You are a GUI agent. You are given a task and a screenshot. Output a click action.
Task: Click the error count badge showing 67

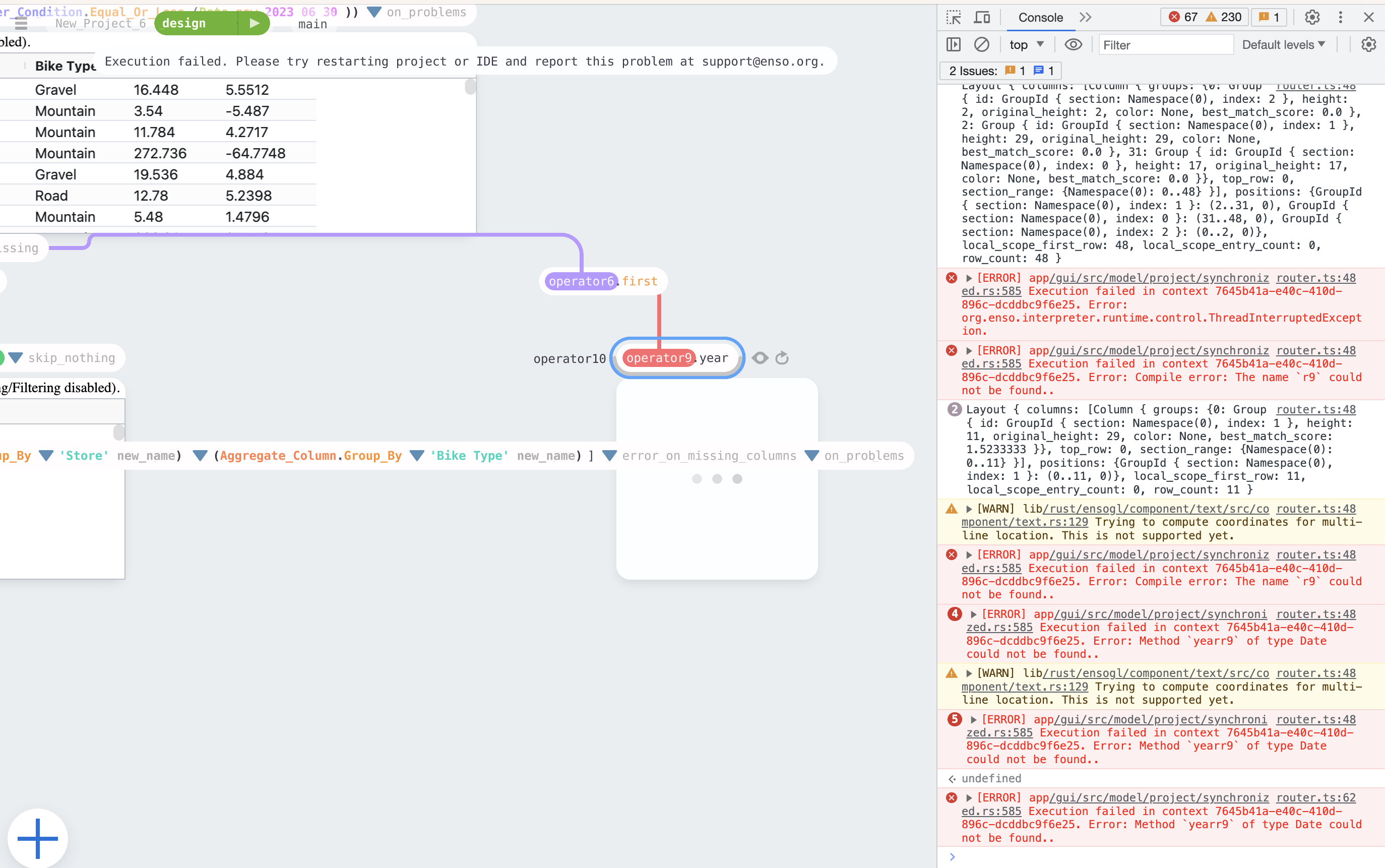(1186, 17)
